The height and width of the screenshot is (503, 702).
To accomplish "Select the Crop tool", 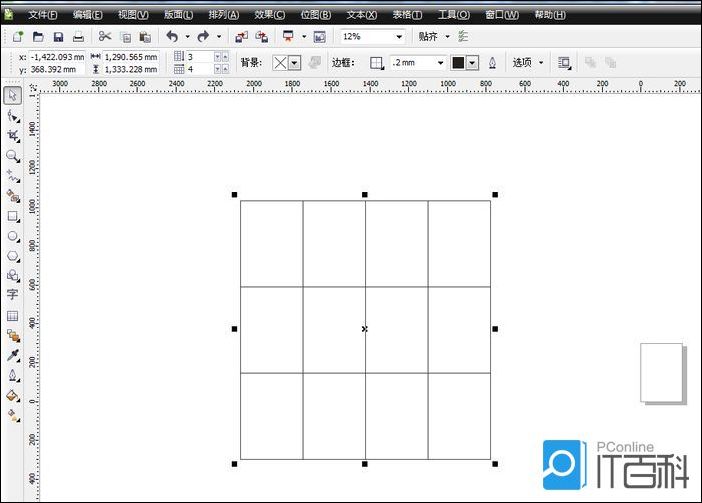I will (12, 135).
